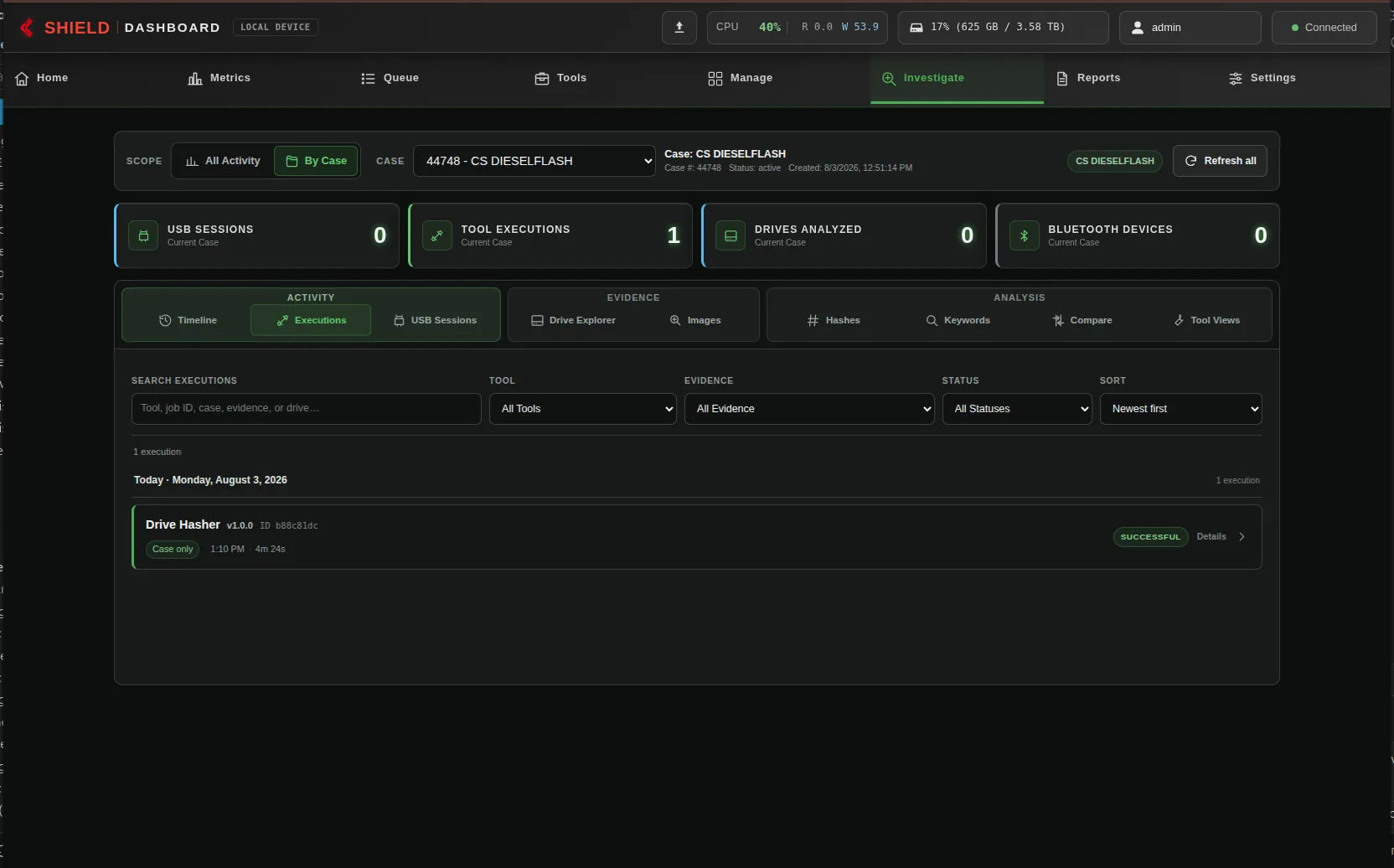The width and height of the screenshot is (1394, 868).
Task: Click the Queue list icon
Action: coord(368,78)
